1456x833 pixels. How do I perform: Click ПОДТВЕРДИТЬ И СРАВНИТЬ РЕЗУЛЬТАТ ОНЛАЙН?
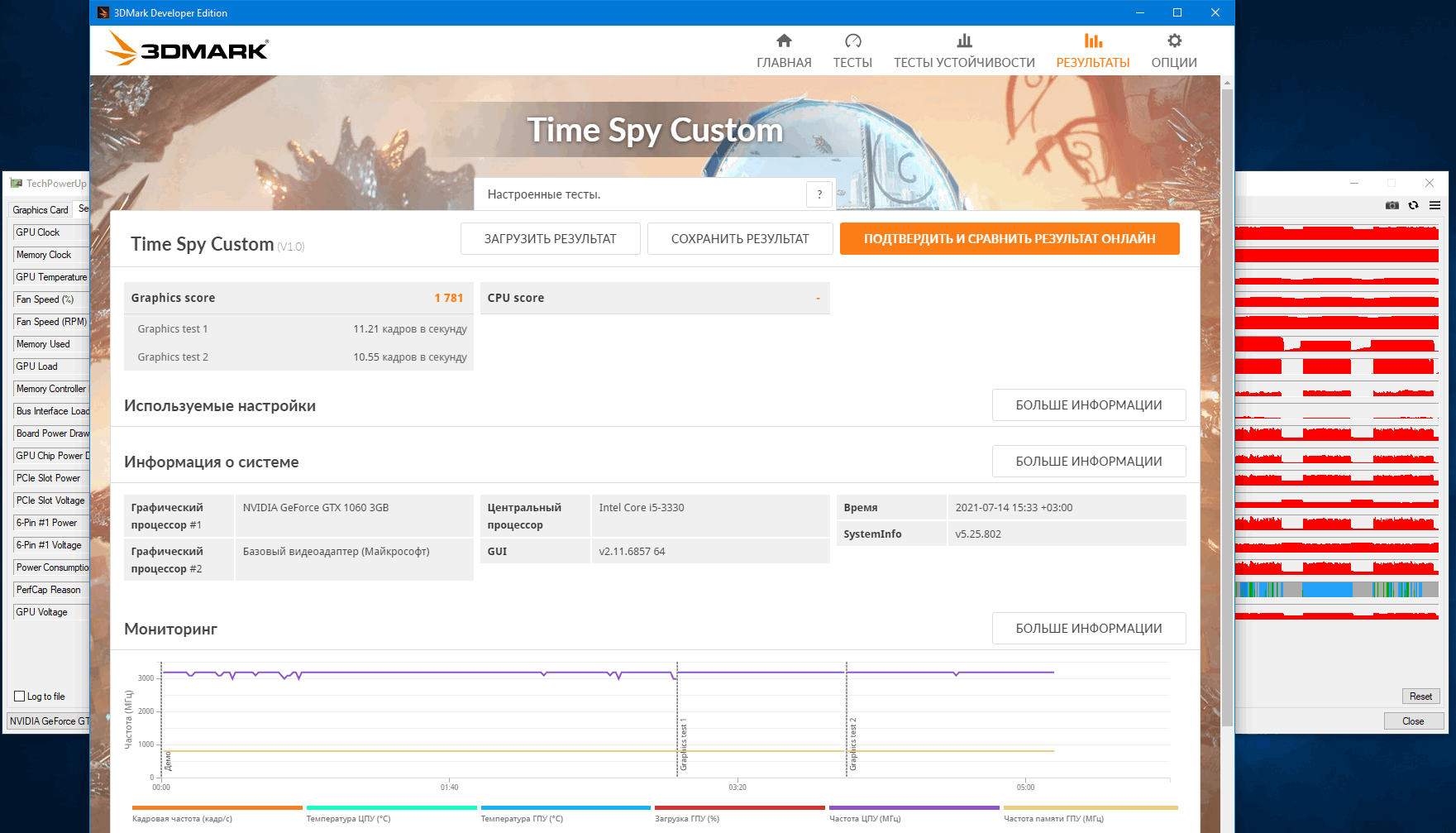[x=1010, y=238]
